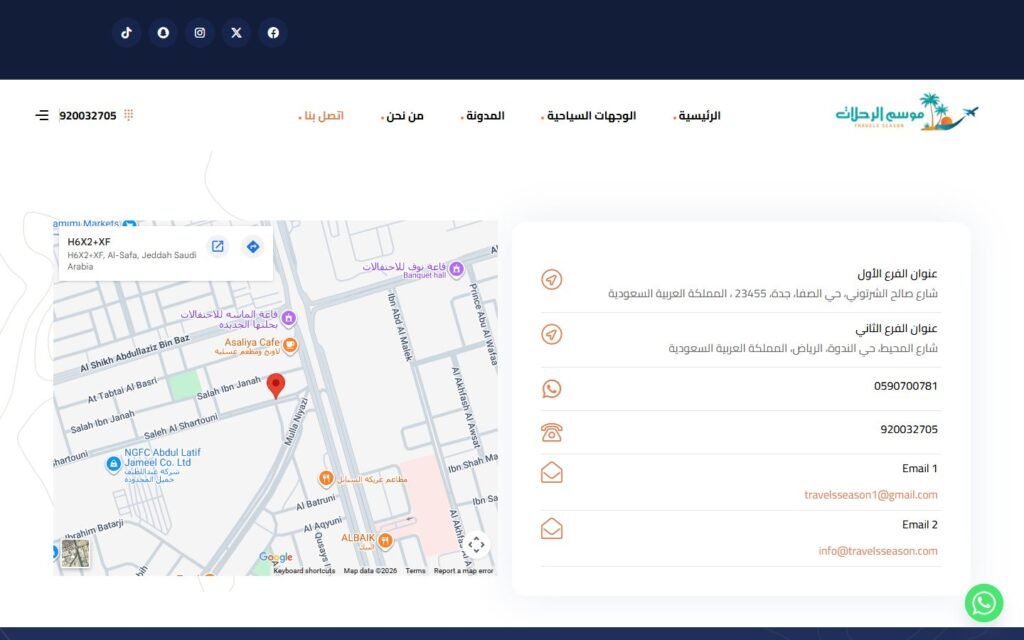Go to الرئيسية home page
Viewport: 1024px width, 640px height.
click(x=699, y=116)
